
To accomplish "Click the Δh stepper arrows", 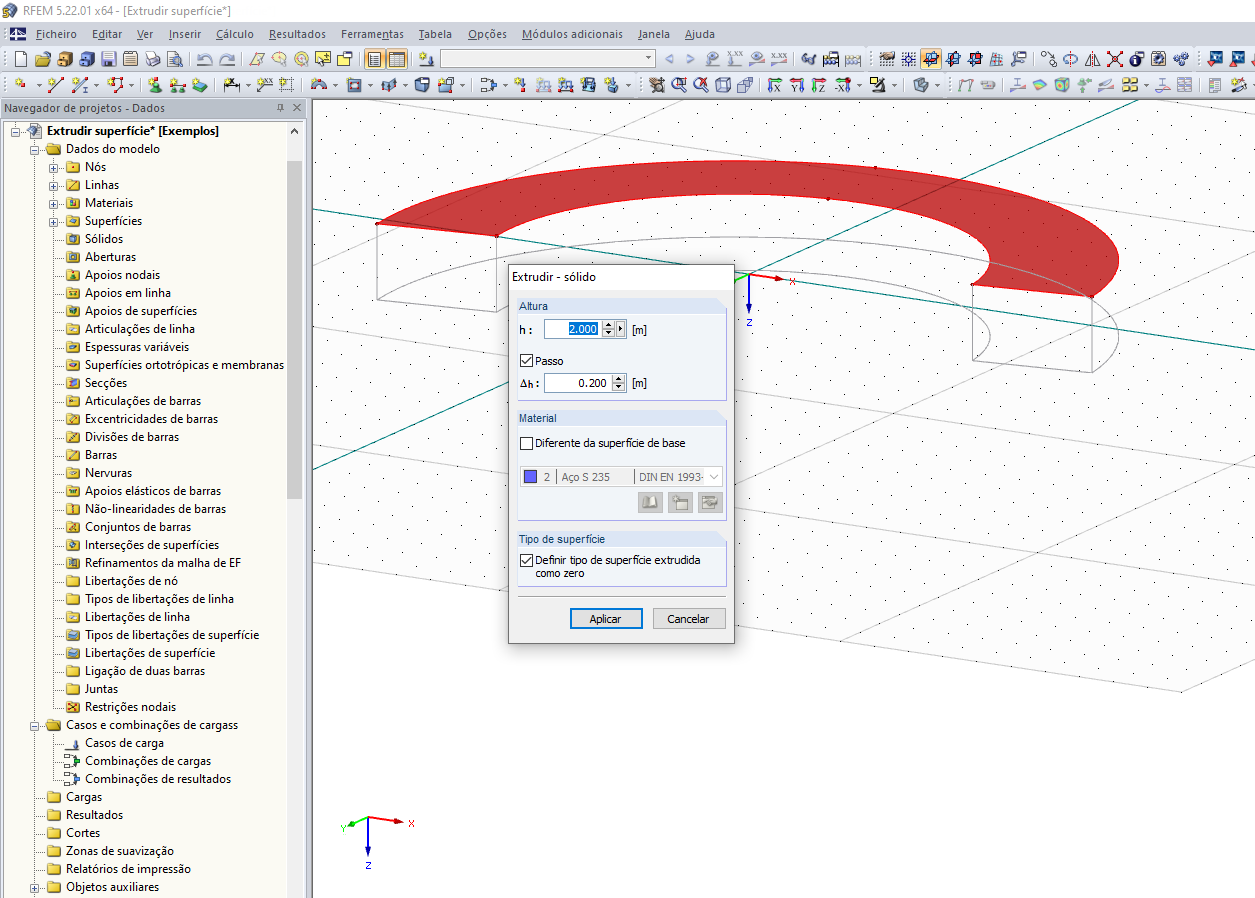I will tap(619, 382).
